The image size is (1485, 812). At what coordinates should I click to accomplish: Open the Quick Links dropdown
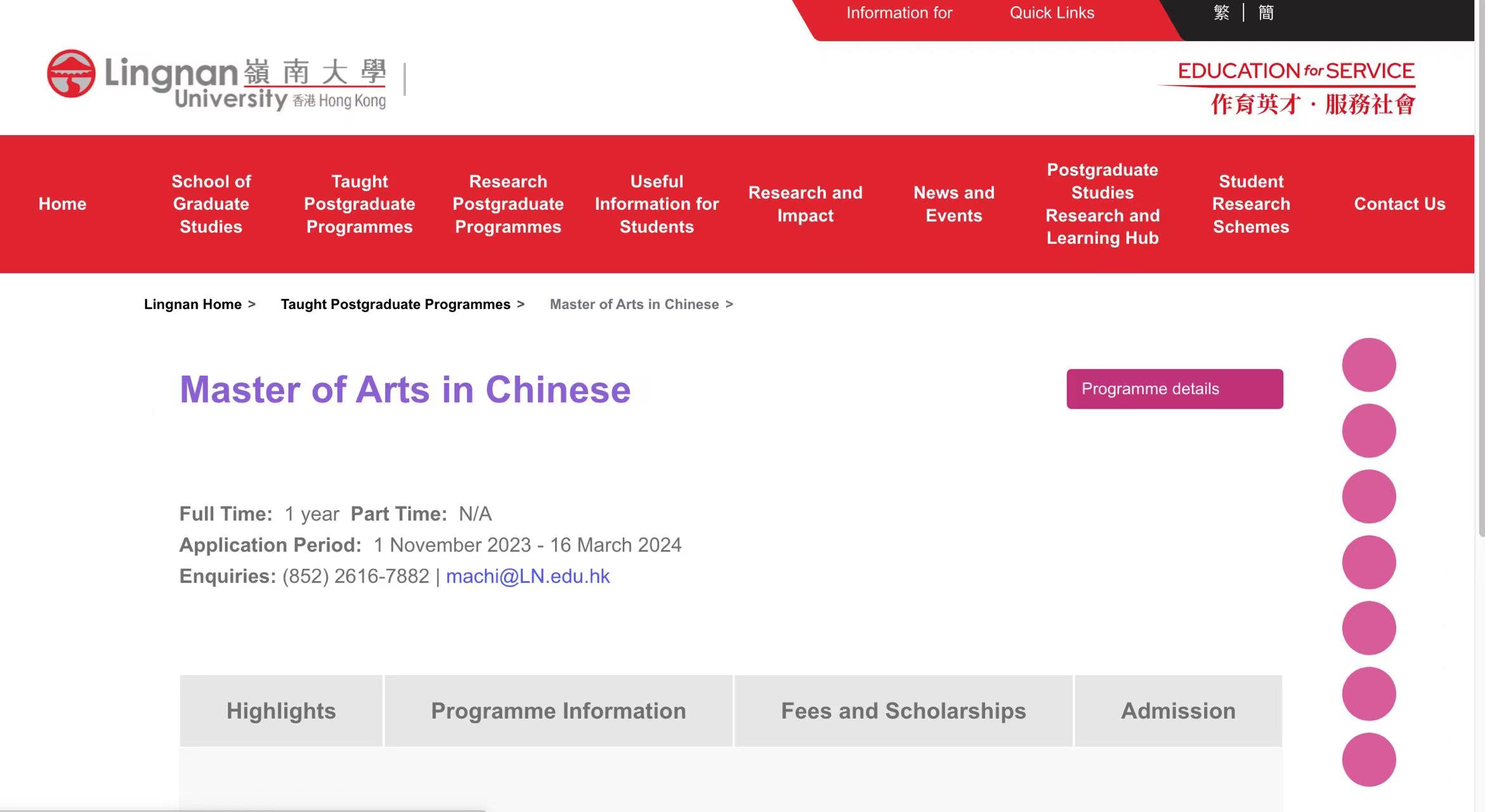pos(1052,13)
